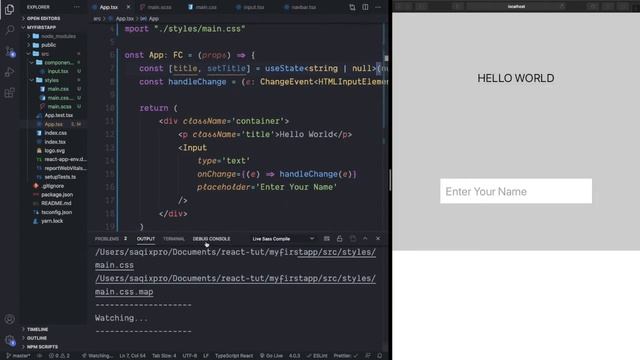Expand the public folder

[x=49, y=45]
